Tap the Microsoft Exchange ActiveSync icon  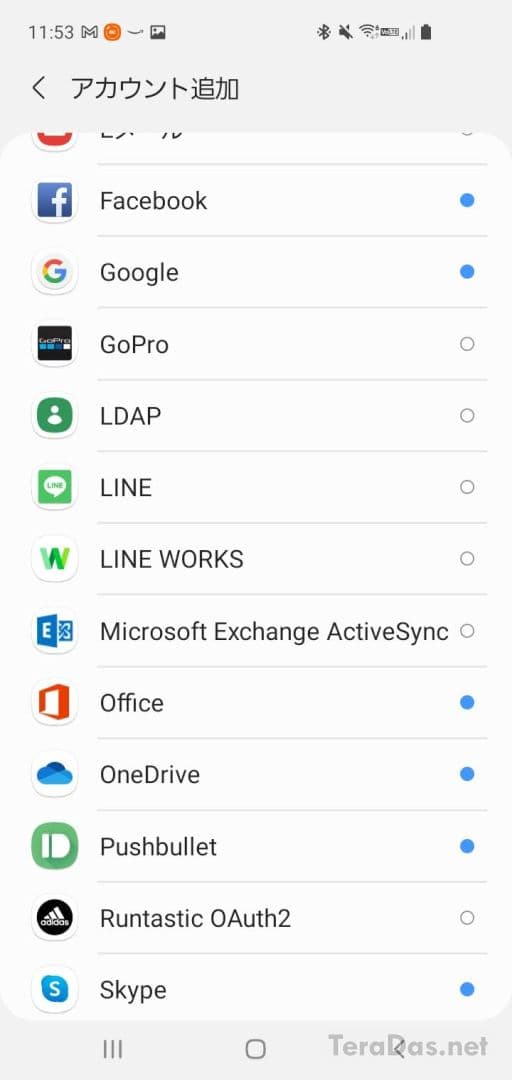(x=54, y=631)
